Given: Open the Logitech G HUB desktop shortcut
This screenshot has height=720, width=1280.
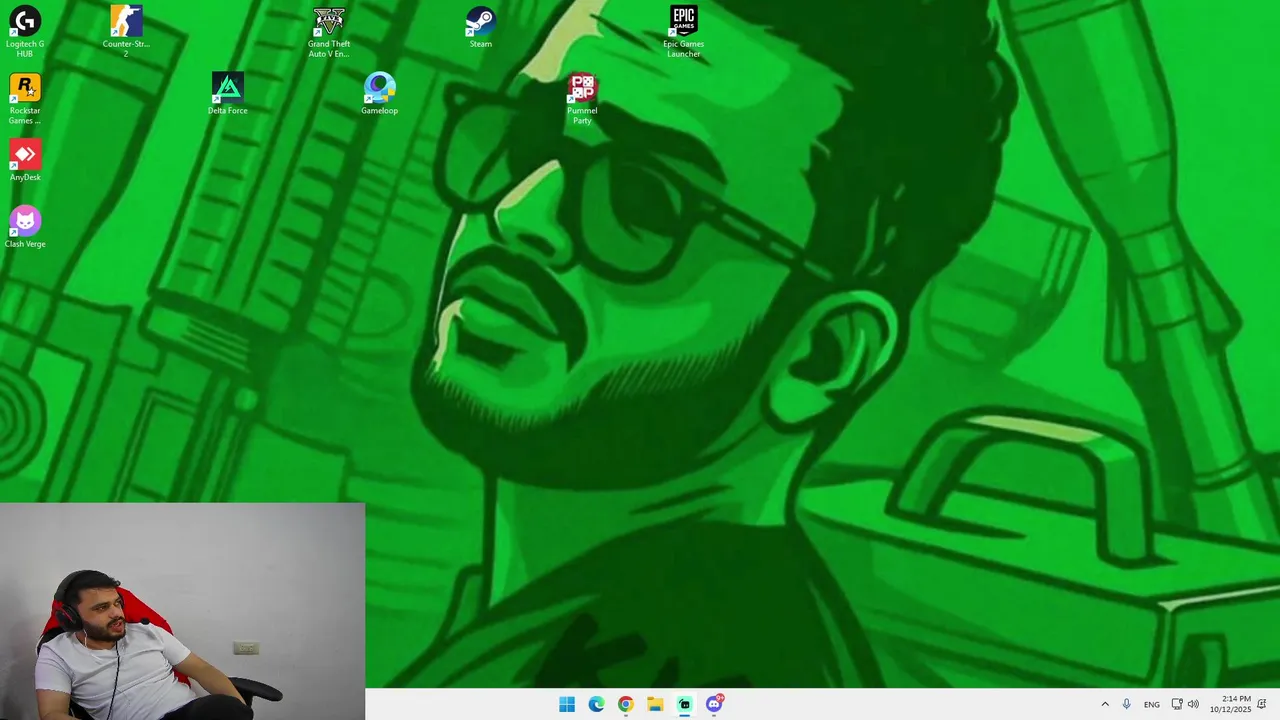Looking at the screenshot, I should tap(25, 31).
